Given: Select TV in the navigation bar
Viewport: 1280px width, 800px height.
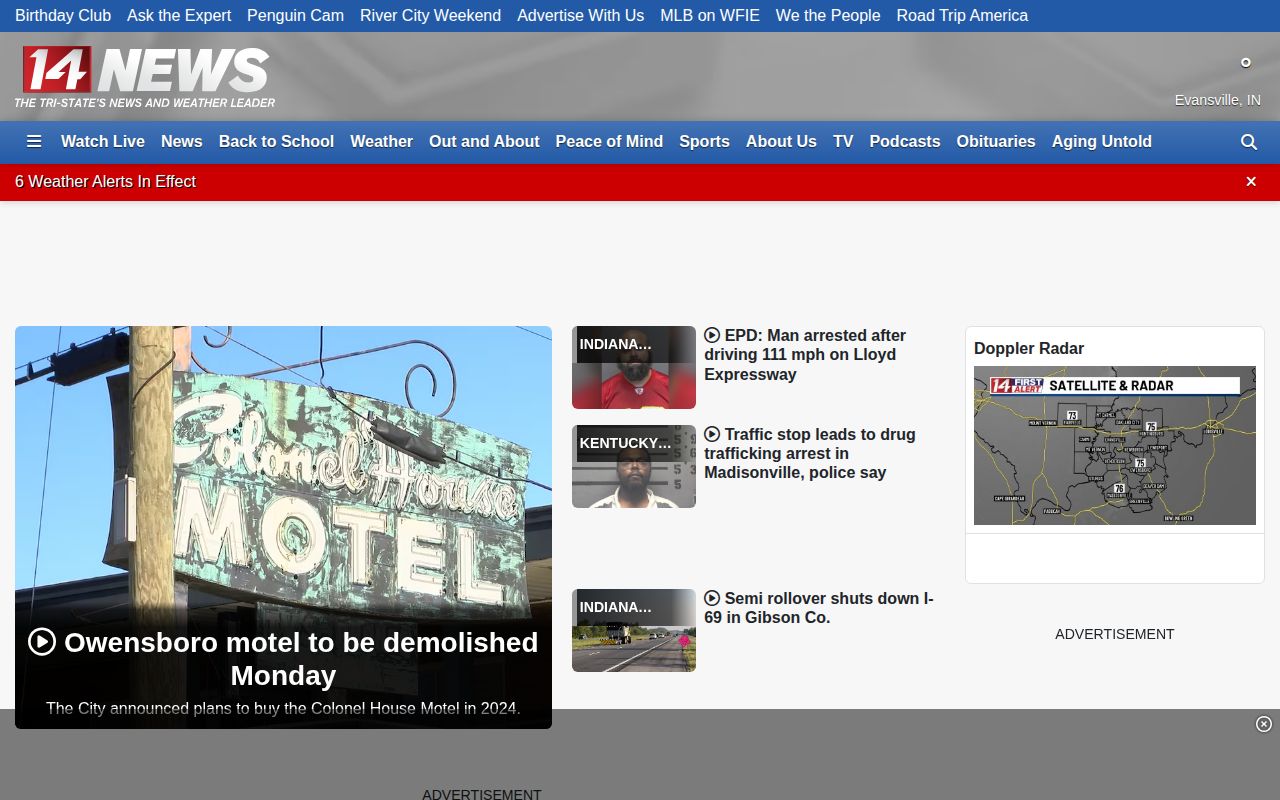Looking at the screenshot, I should coord(843,142).
